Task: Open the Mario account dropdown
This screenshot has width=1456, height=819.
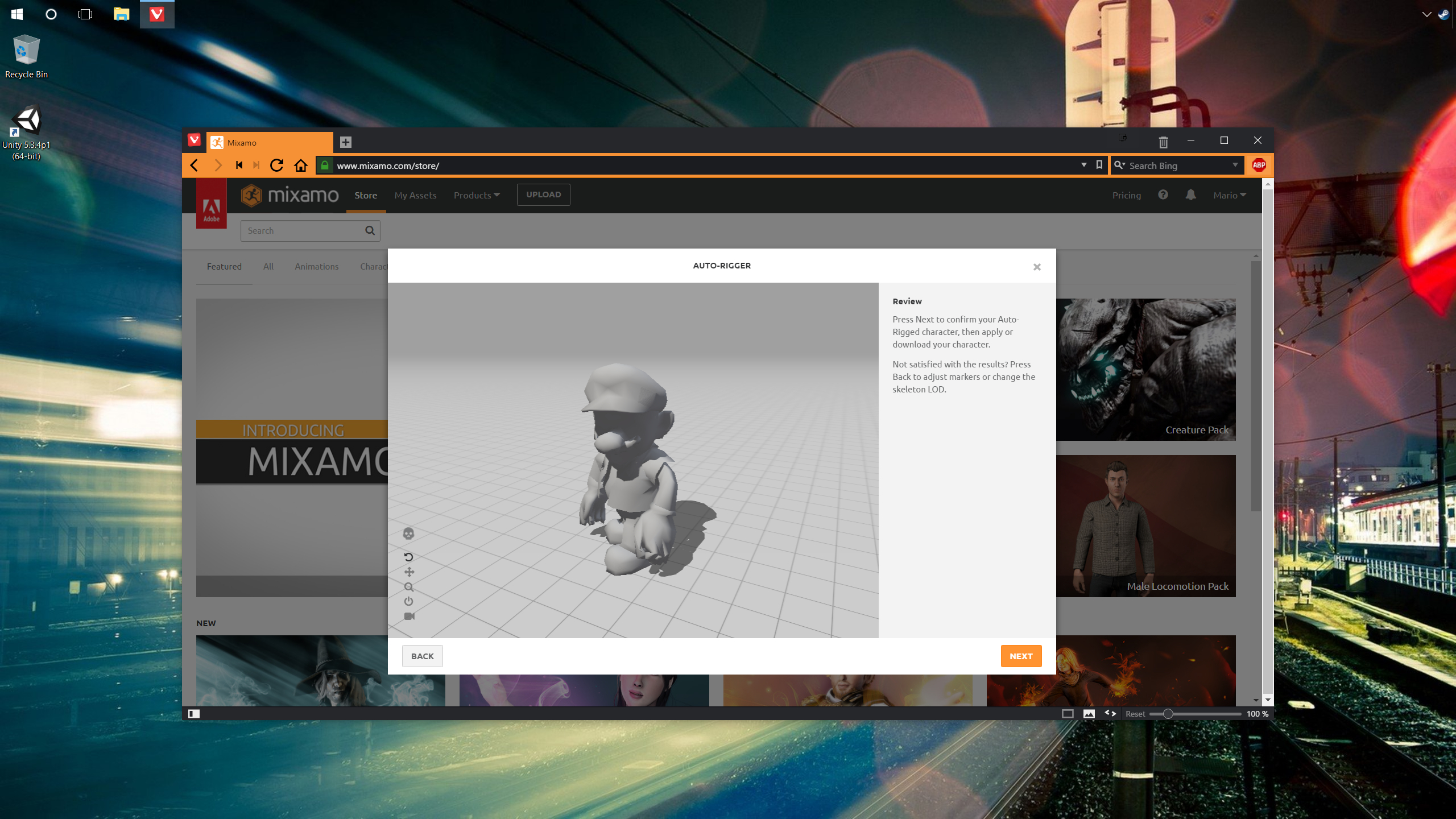Action: [1229, 195]
